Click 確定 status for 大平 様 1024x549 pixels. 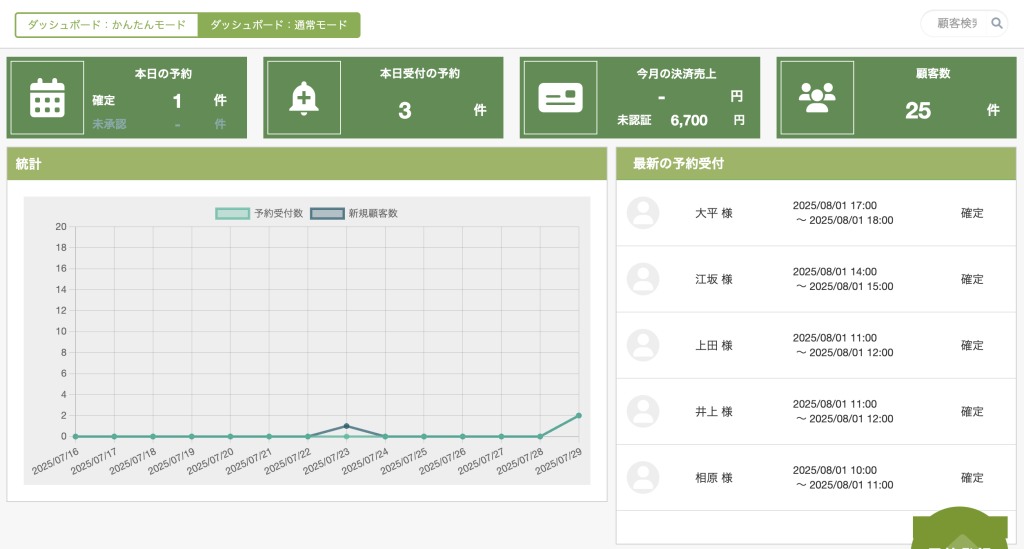point(972,213)
